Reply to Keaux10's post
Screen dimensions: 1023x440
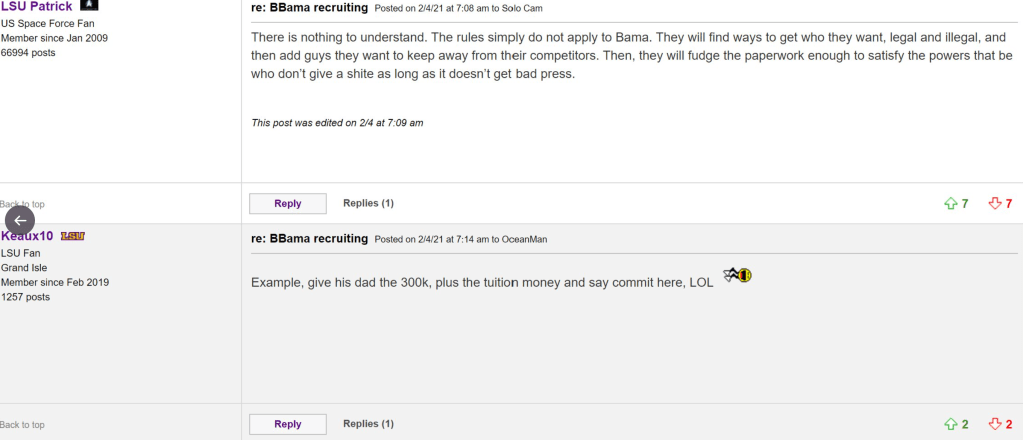coord(287,424)
